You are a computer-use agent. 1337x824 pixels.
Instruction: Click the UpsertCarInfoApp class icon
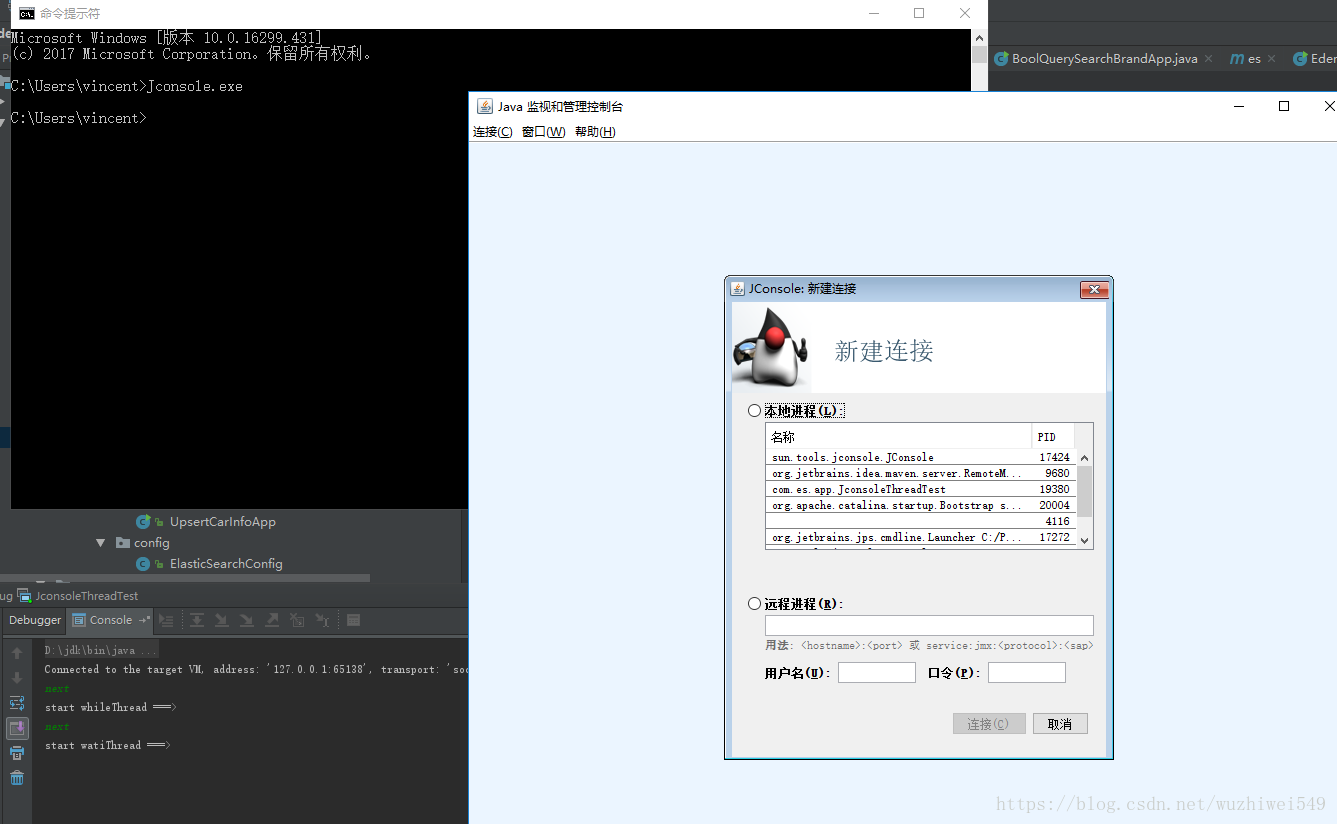click(143, 522)
